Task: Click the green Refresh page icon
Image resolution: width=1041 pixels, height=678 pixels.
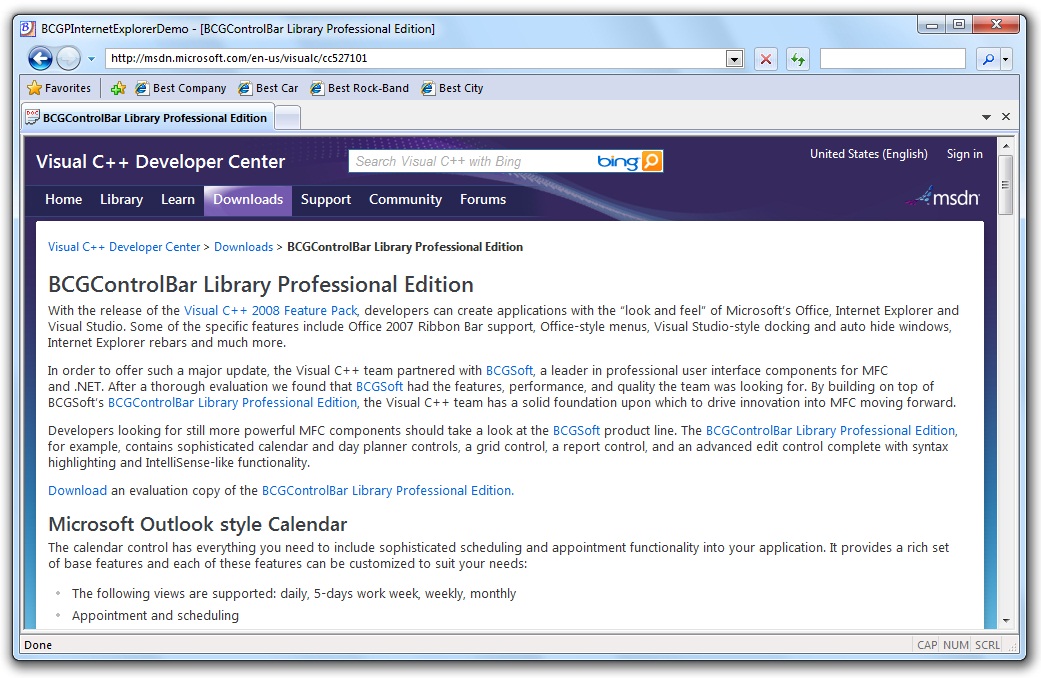Action: (797, 59)
